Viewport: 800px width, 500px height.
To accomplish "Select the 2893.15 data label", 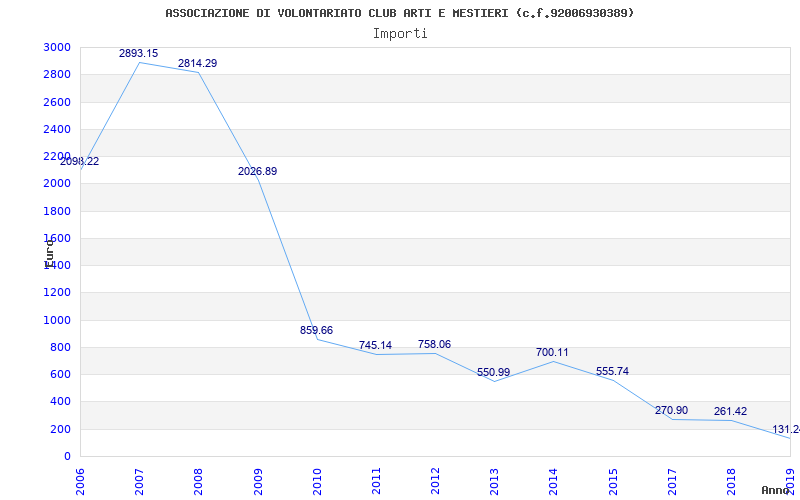I will tap(138, 53).
